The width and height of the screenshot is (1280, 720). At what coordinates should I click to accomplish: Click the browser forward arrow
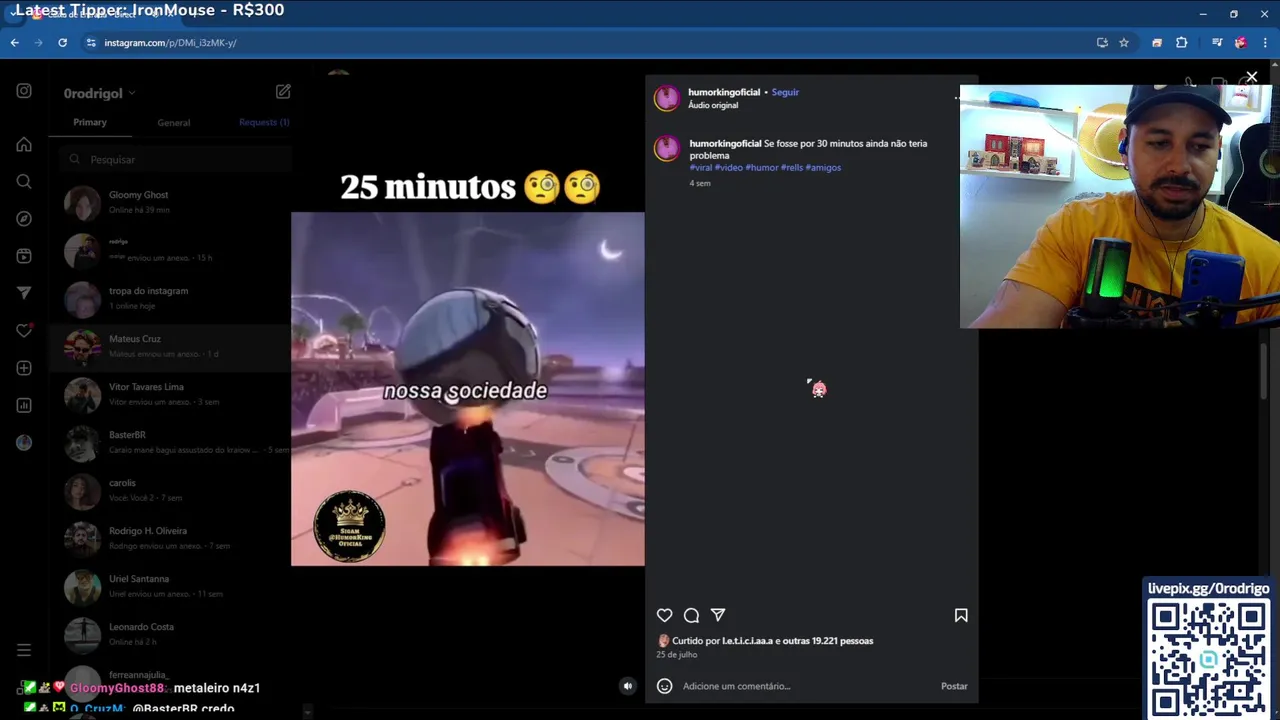pyautogui.click(x=38, y=43)
